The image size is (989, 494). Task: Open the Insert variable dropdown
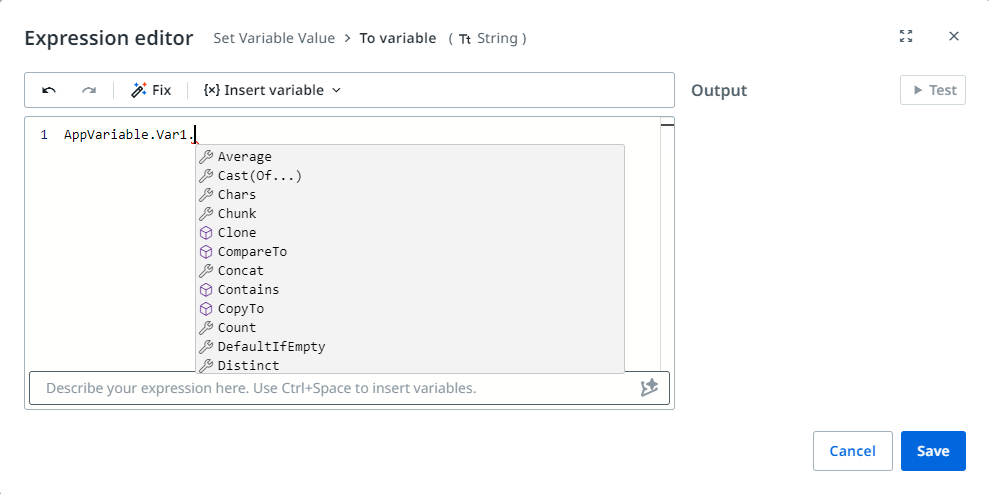(x=272, y=90)
